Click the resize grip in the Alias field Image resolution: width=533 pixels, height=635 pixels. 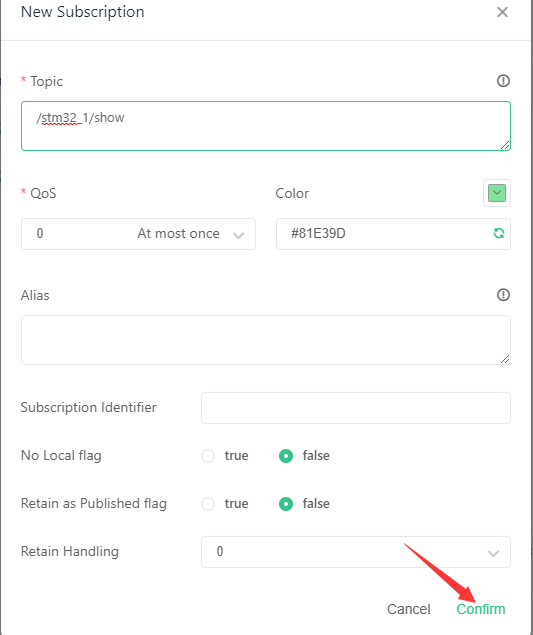[505, 359]
